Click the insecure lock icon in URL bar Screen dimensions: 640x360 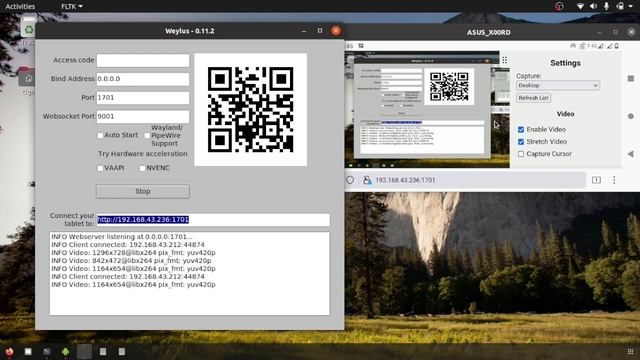pos(367,180)
